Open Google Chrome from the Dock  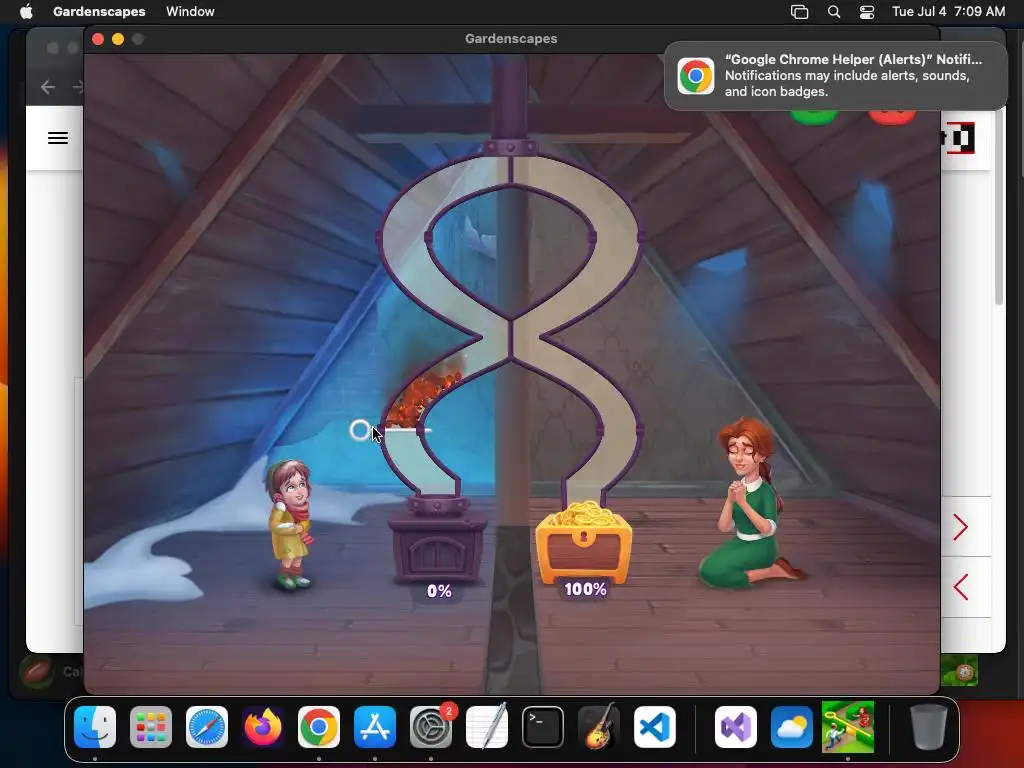pos(319,726)
